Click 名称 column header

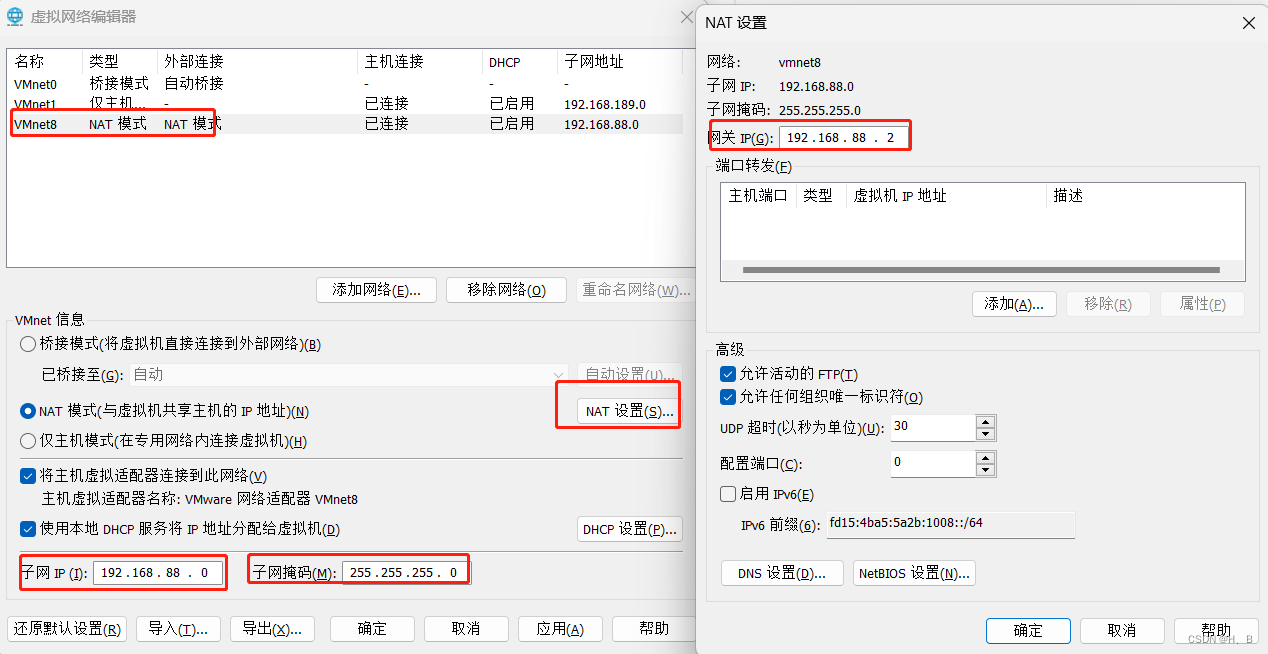[44, 62]
